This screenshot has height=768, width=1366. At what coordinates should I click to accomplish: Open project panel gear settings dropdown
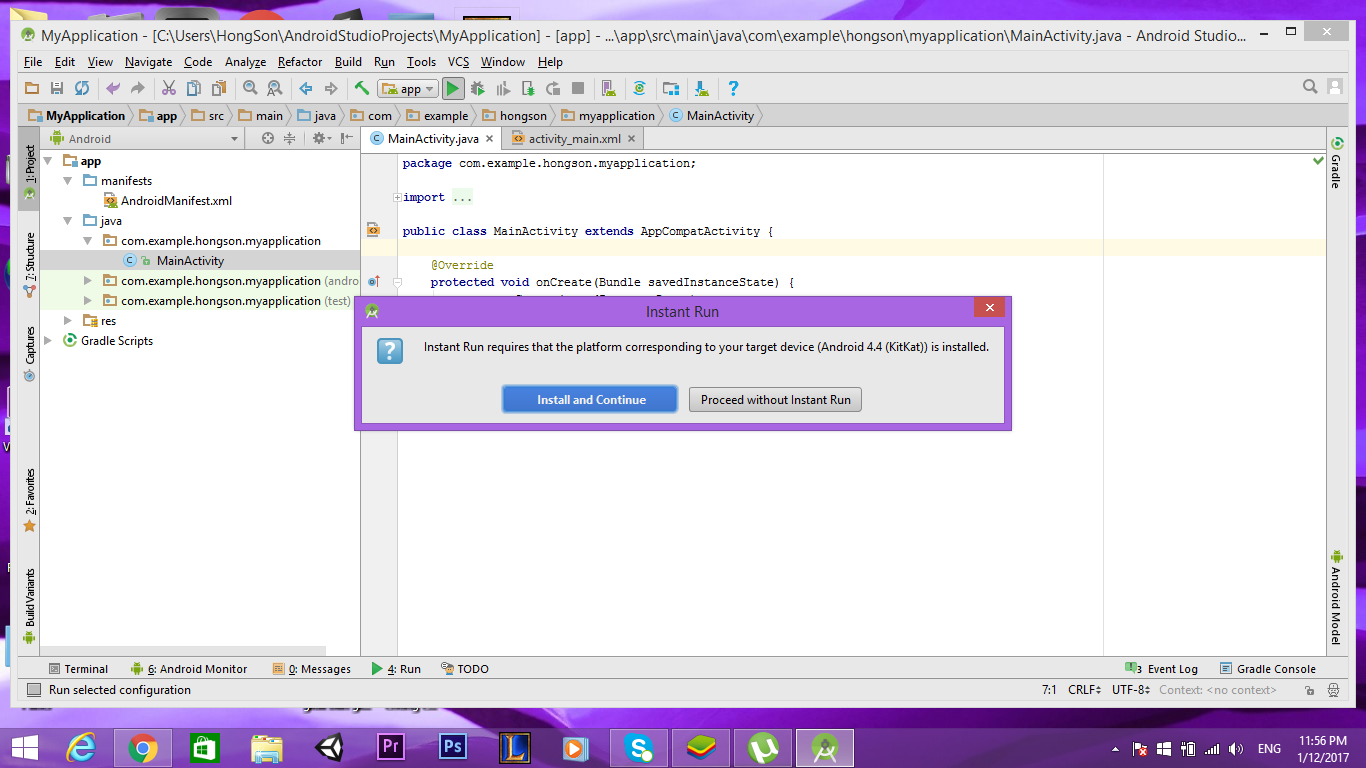tap(320, 138)
